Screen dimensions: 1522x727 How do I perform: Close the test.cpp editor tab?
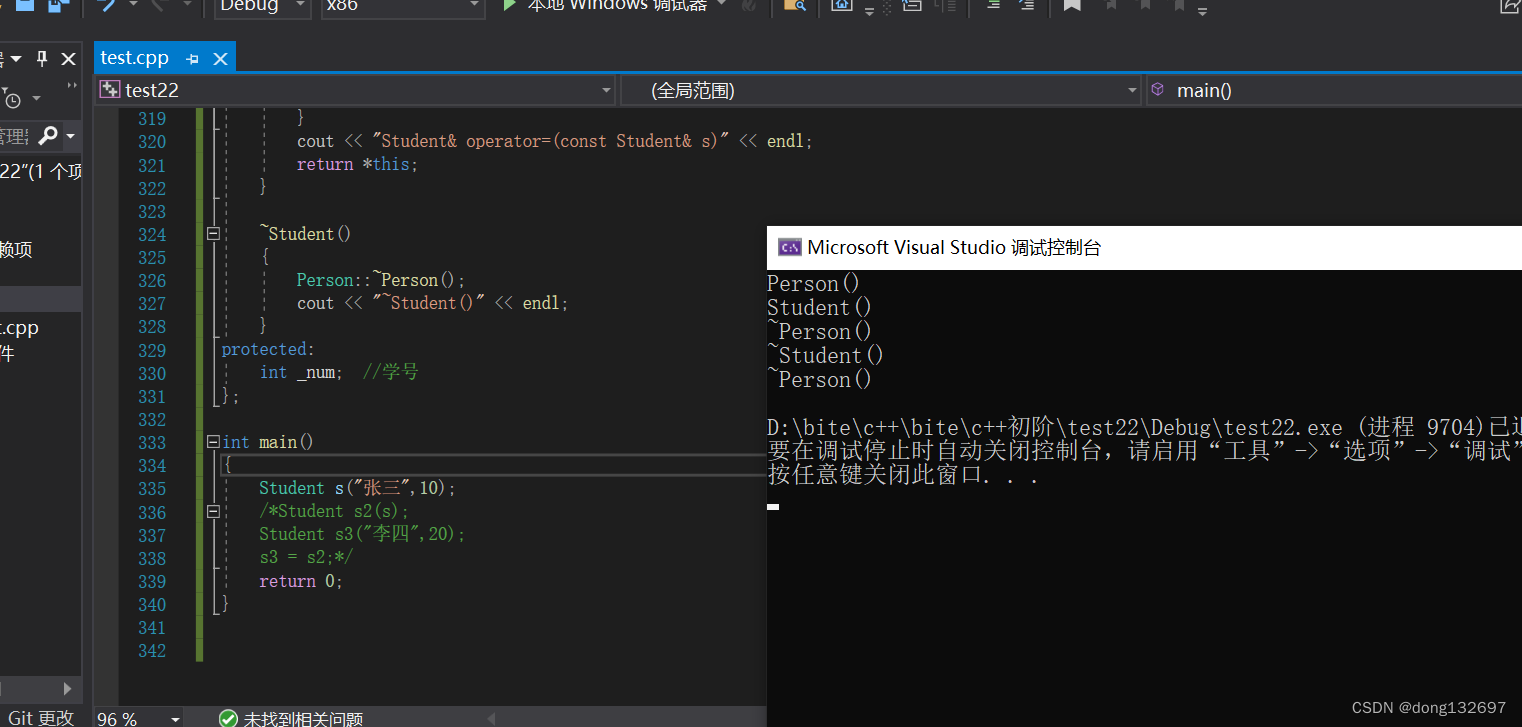[221, 59]
